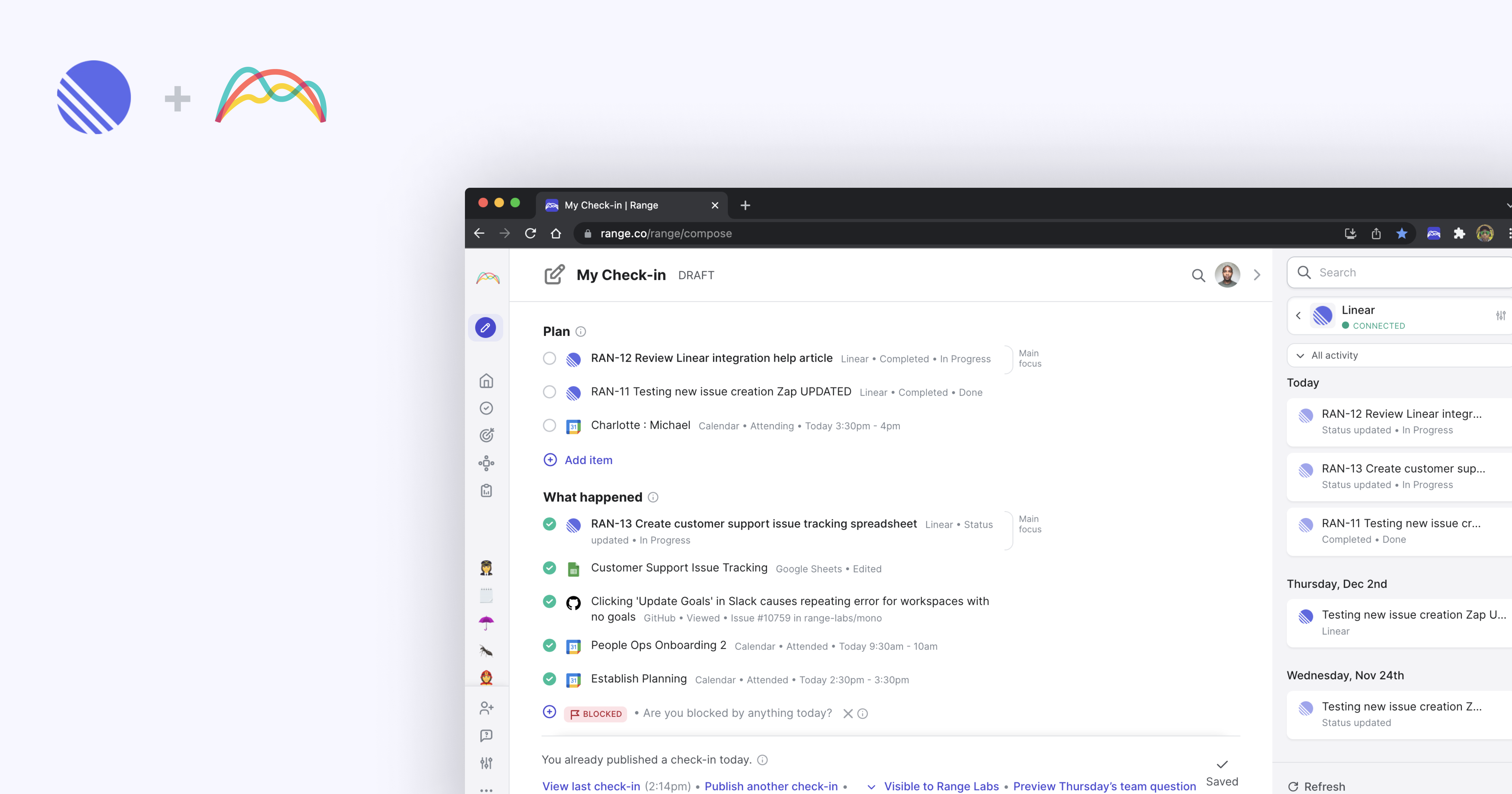Open Thursday's Testing new issue creation Zap card
Screen dimensions: 1512x794
pos(1400,623)
